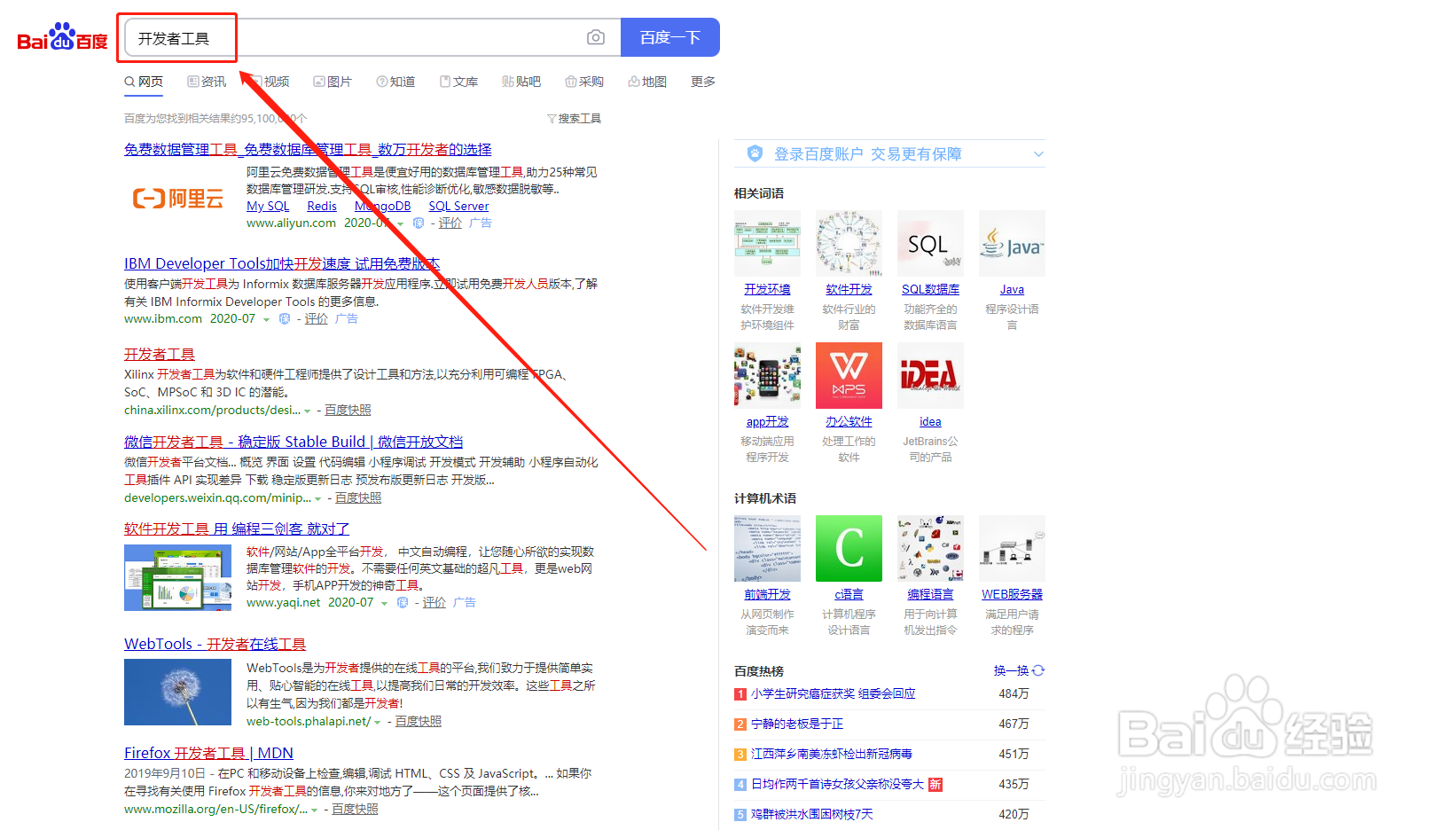
Task: Click the yaqi.net result screenshot thumbnail
Action: click(177, 578)
